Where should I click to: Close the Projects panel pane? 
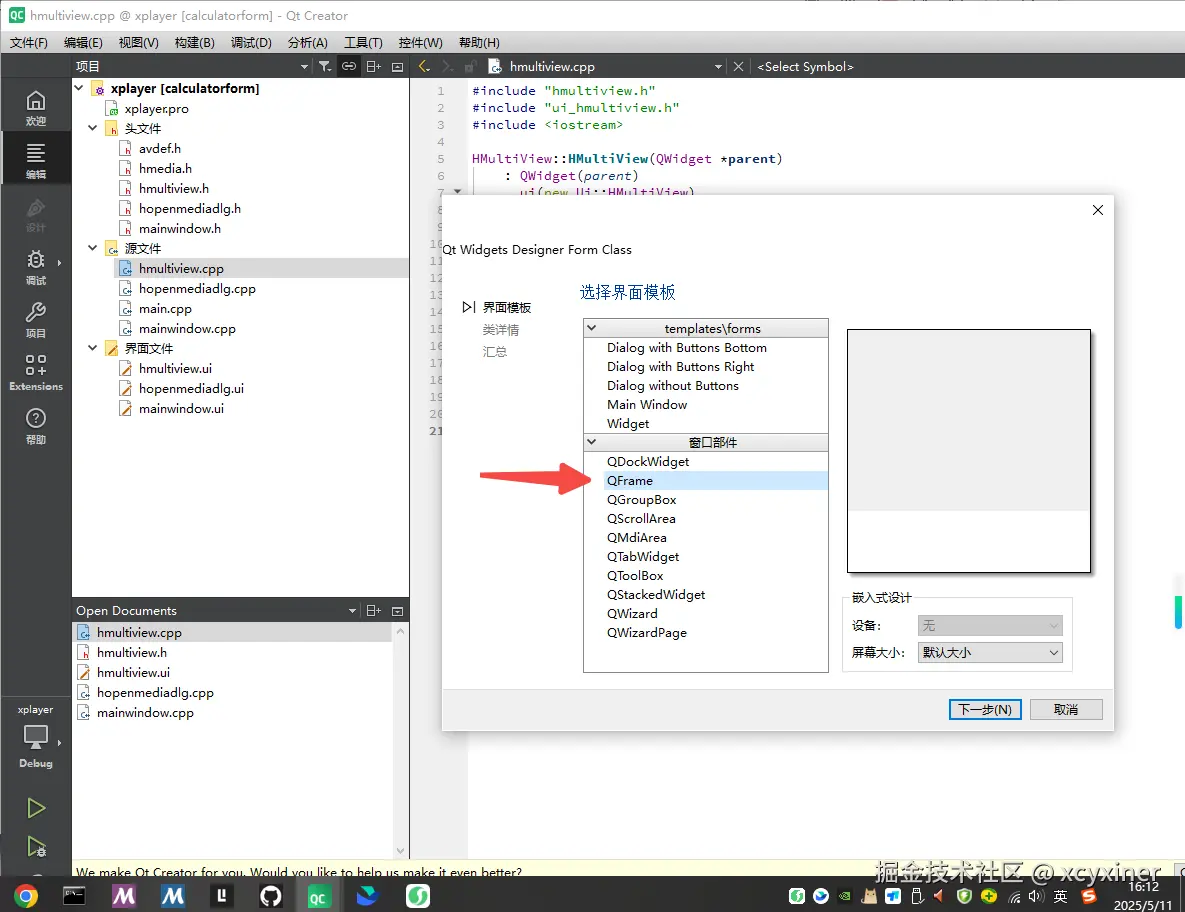(x=398, y=66)
